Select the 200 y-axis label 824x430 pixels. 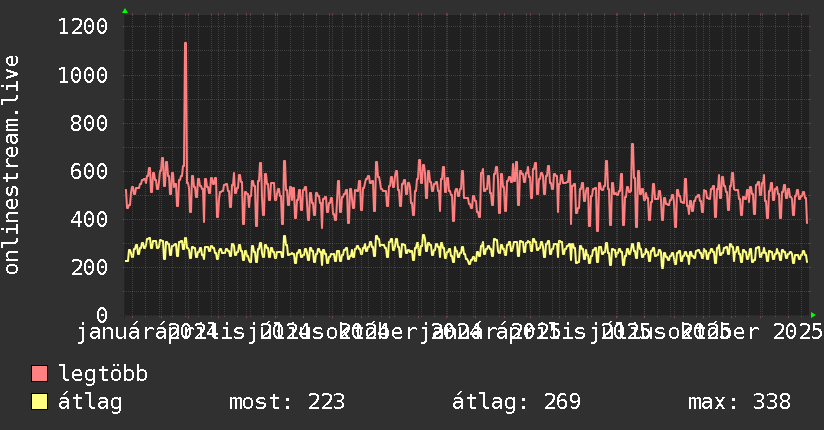pyautogui.click(x=89, y=267)
